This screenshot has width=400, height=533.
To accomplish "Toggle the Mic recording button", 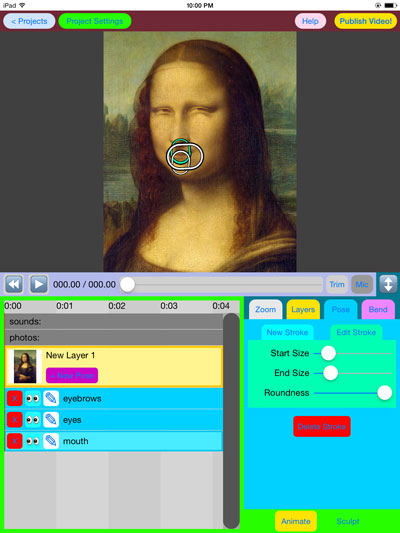I will point(362,284).
